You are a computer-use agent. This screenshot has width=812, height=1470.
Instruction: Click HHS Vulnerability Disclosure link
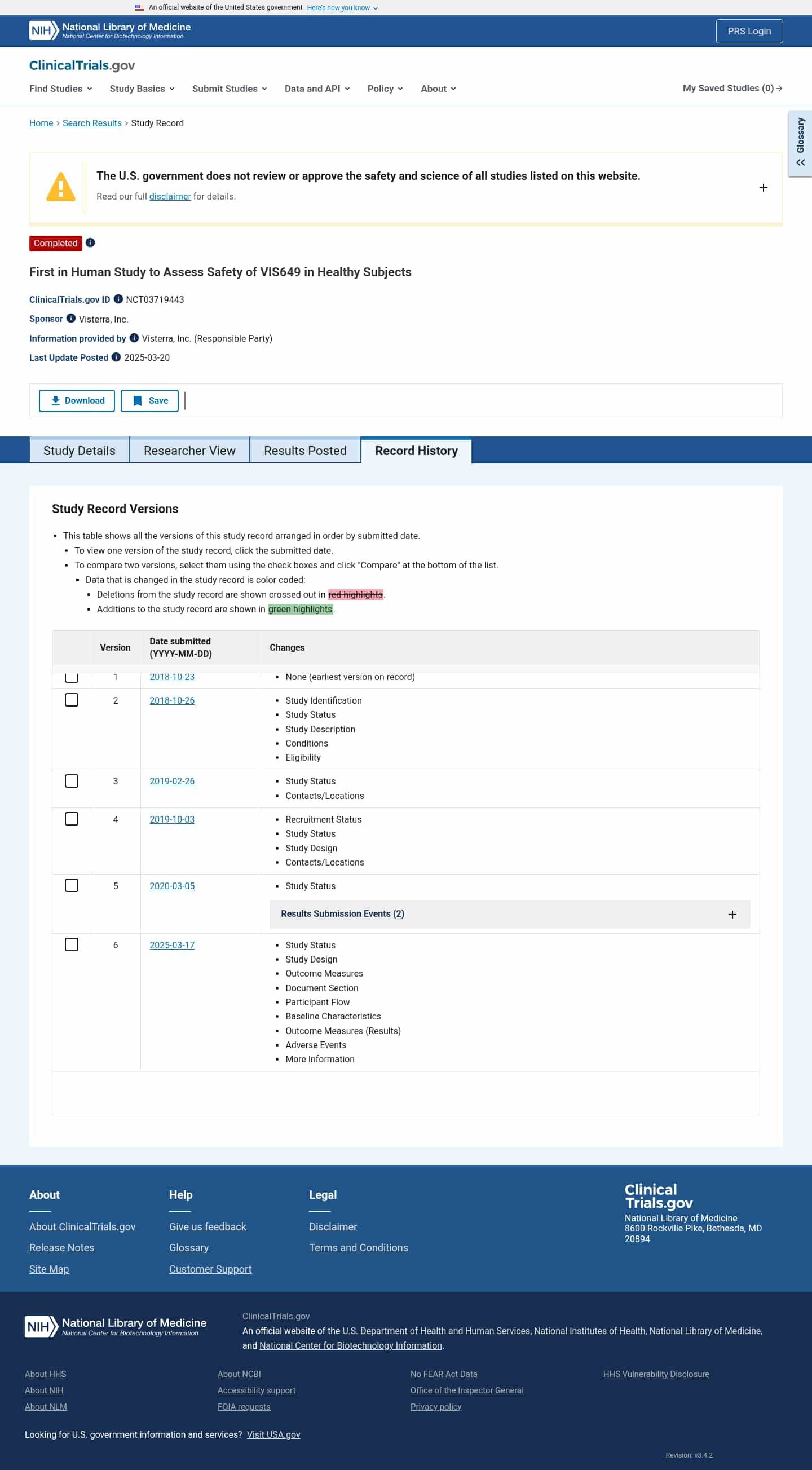point(656,1374)
